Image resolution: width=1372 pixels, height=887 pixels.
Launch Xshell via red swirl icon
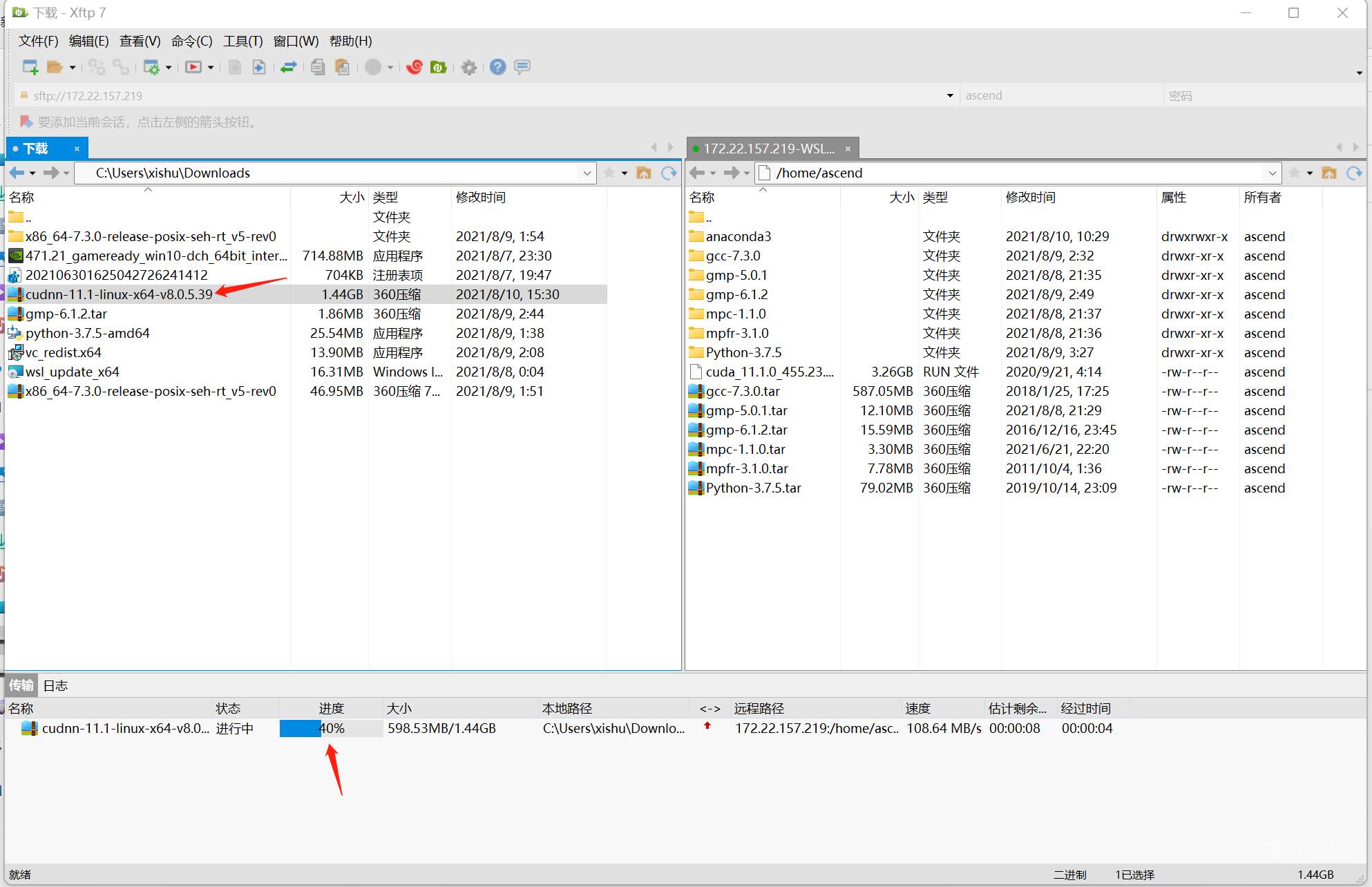click(x=414, y=67)
